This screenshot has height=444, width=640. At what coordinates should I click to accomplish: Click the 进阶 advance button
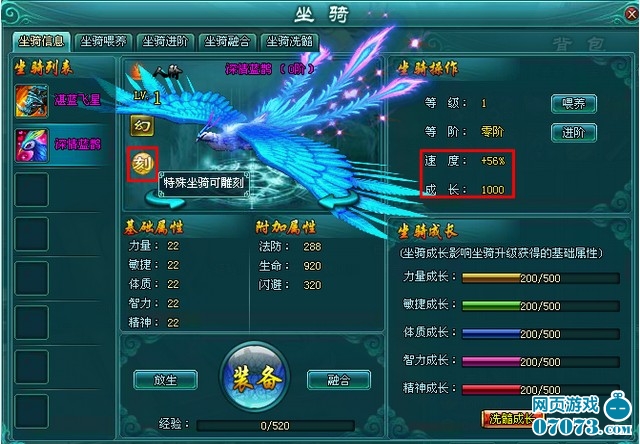pyautogui.click(x=573, y=133)
